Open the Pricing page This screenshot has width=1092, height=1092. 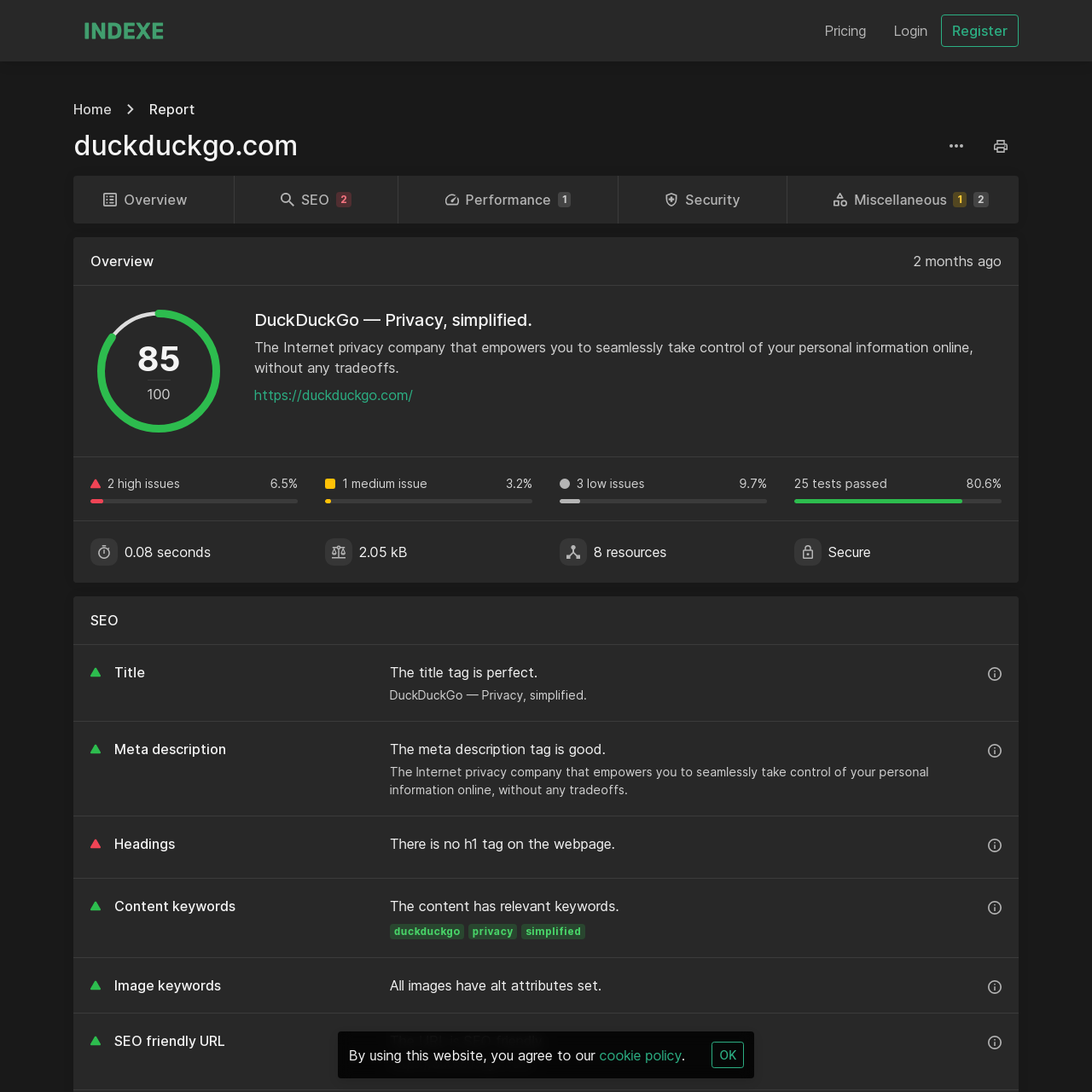(x=845, y=31)
